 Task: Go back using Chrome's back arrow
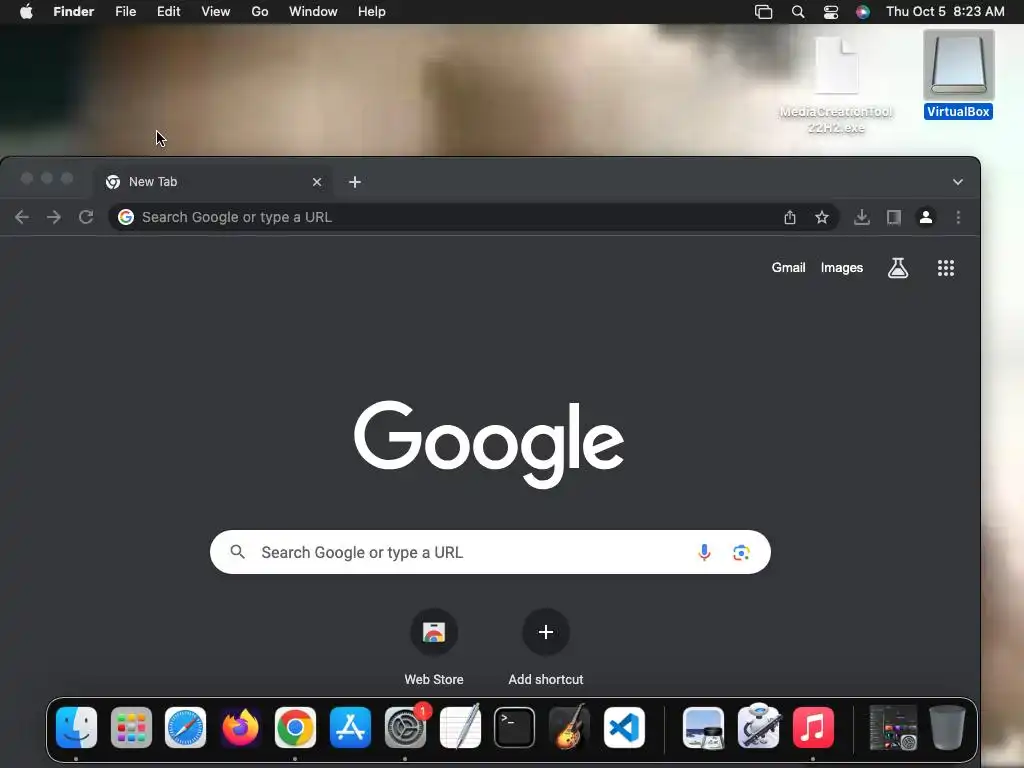click(x=22, y=217)
